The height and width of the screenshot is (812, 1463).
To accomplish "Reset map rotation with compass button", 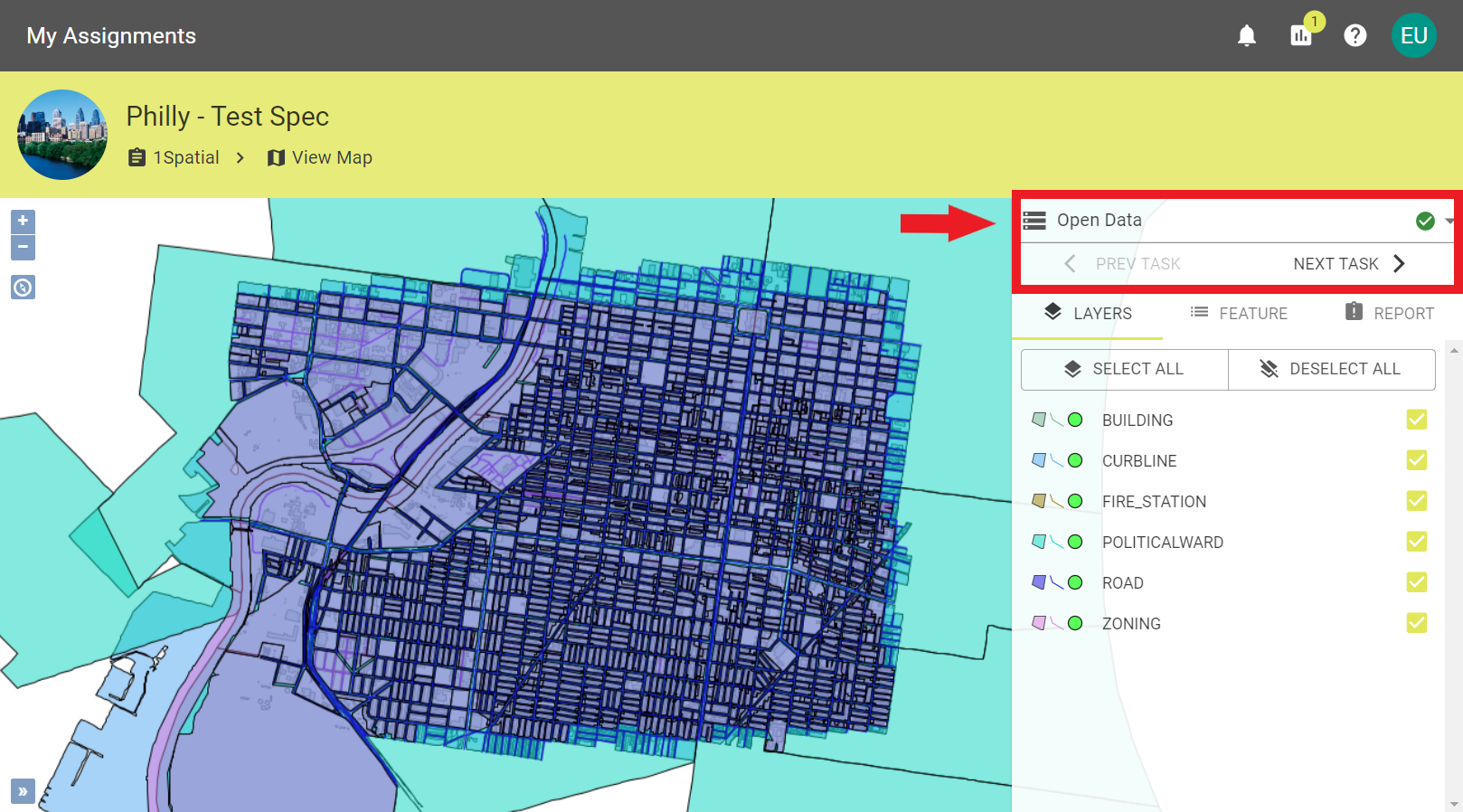I will coord(23,288).
